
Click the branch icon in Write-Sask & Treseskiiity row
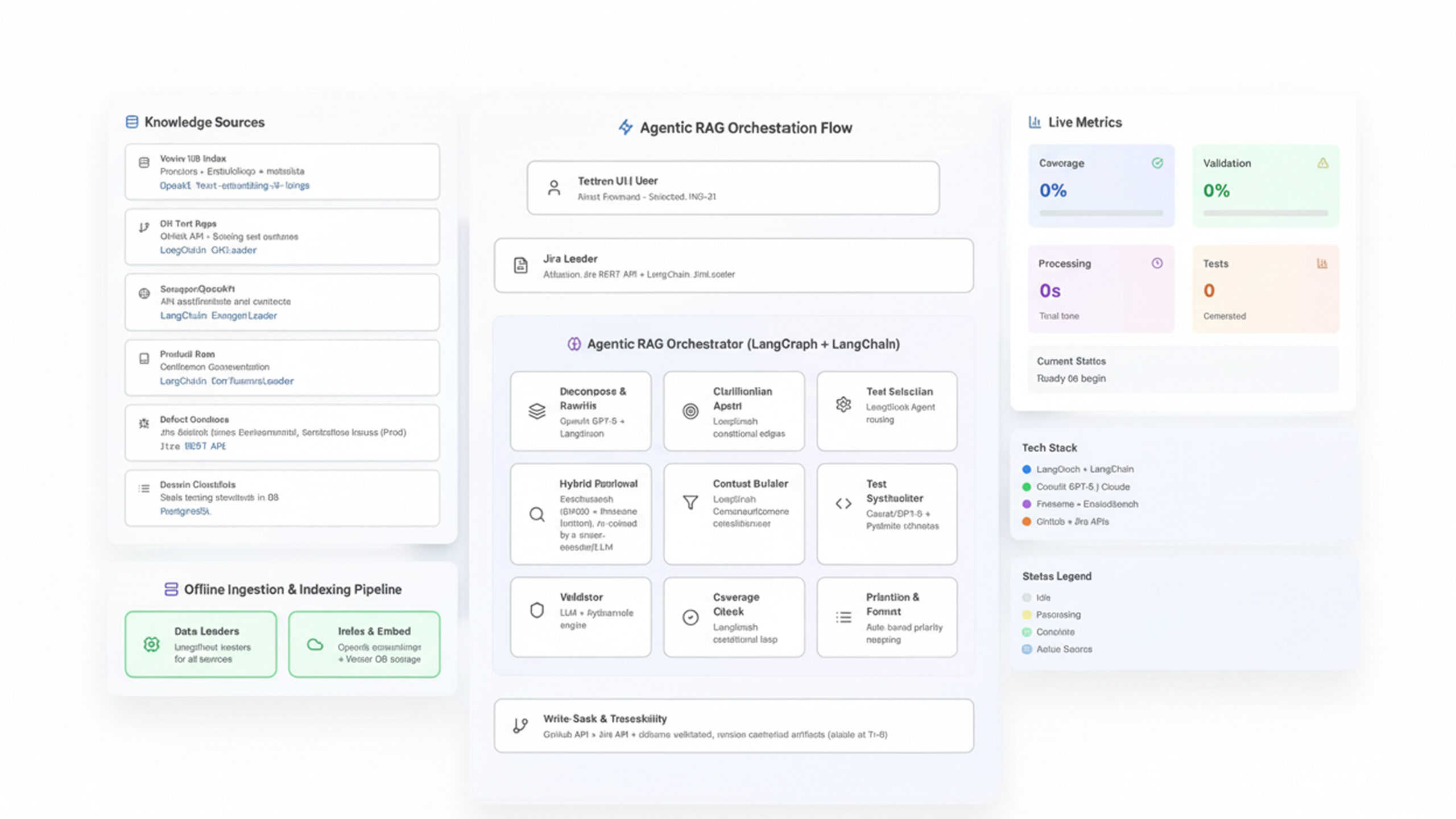[520, 726]
